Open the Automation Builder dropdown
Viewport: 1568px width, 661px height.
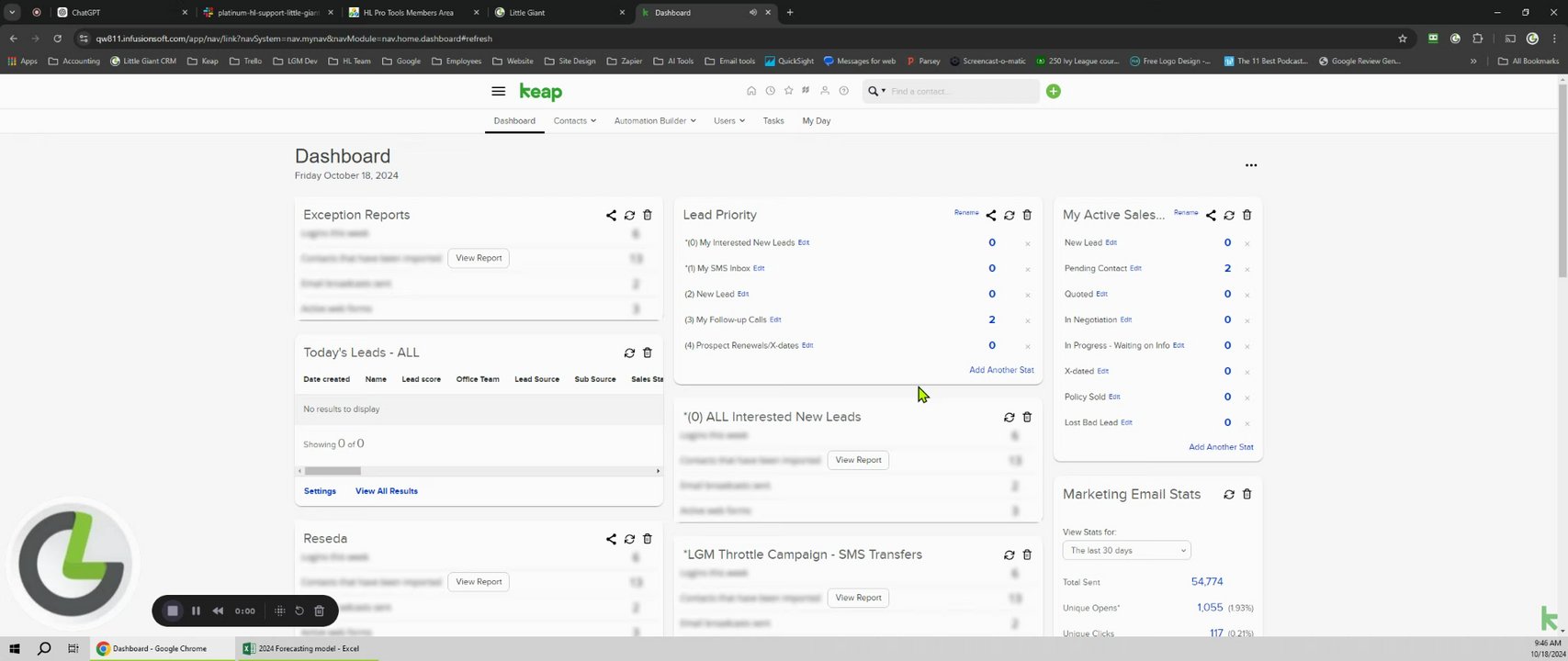coord(654,121)
